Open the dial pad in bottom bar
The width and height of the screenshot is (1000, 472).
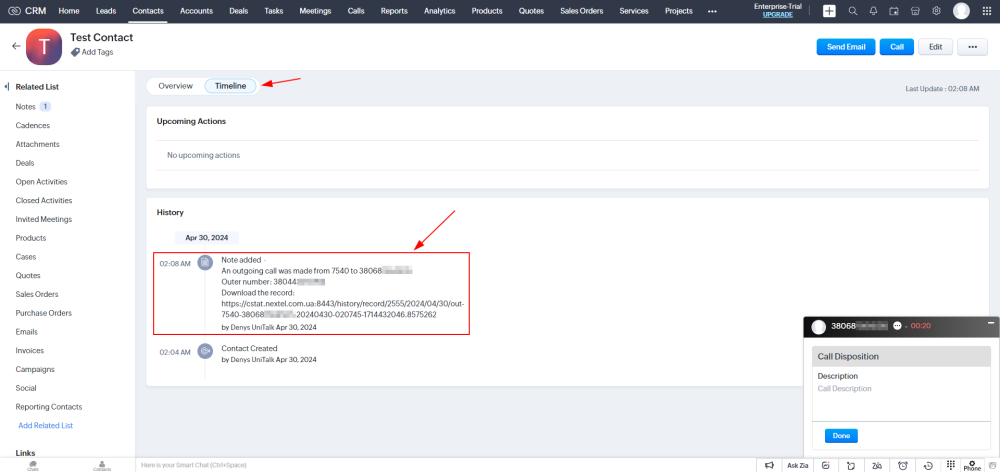tap(951, 465)
